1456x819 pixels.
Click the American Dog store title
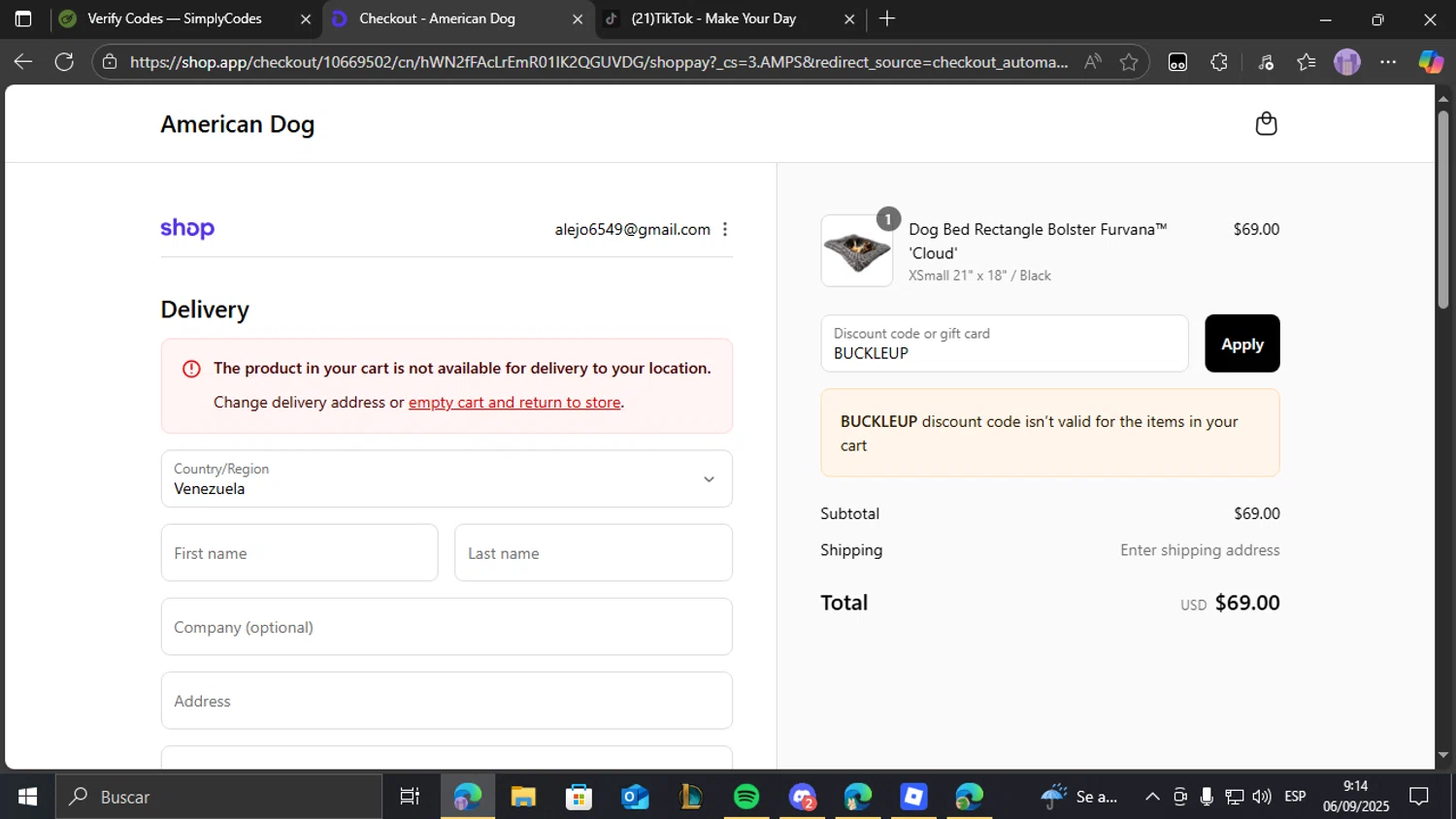point(238,124)
